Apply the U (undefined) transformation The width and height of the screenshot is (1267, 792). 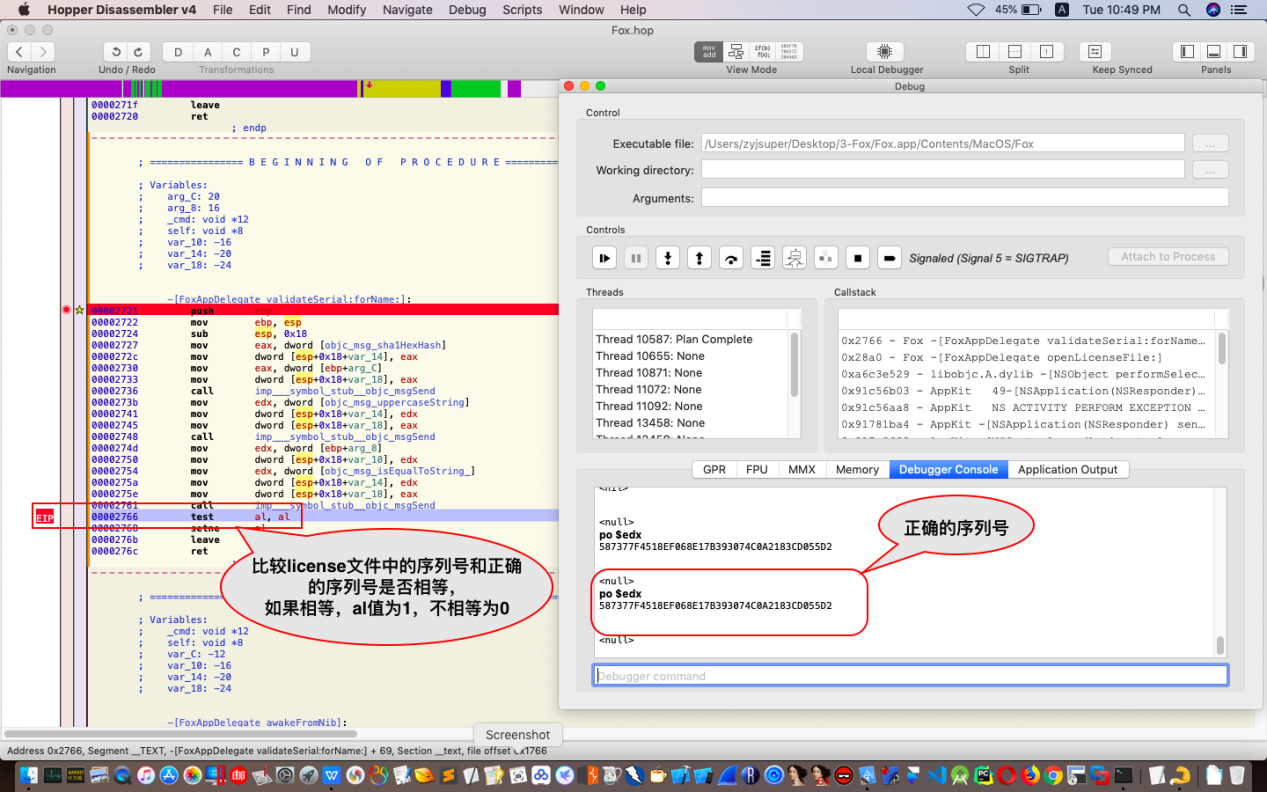[x=294, y=52]
